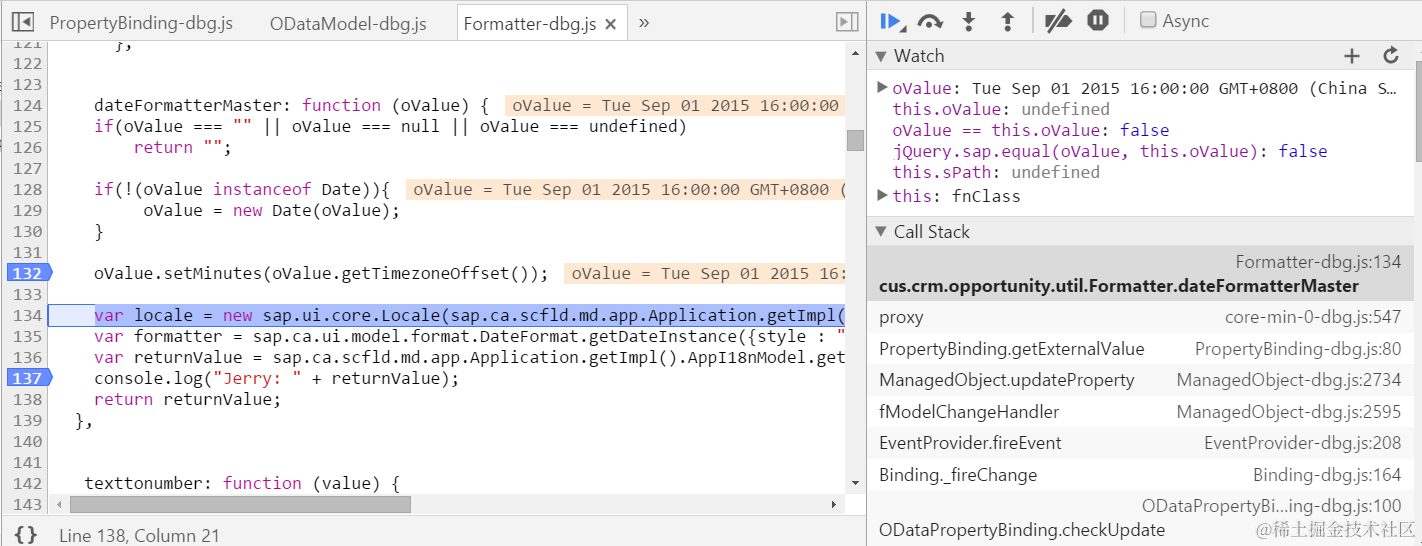Select ManagedObject.updateProperty stack frame
This screenshot has width=1422, height=546.
tap(1140, 380)
